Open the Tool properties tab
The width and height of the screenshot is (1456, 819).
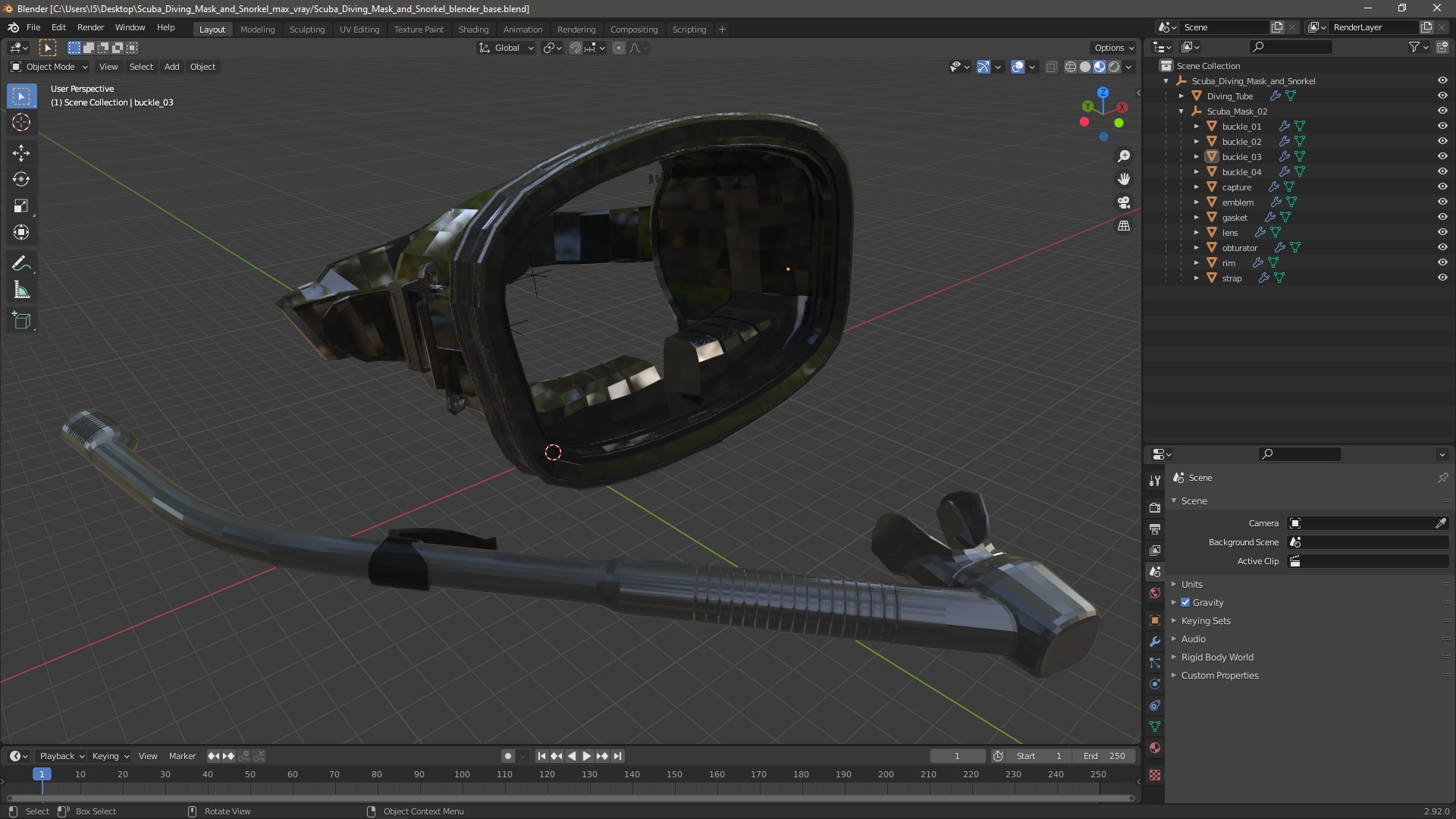[x=1155, y=481]
